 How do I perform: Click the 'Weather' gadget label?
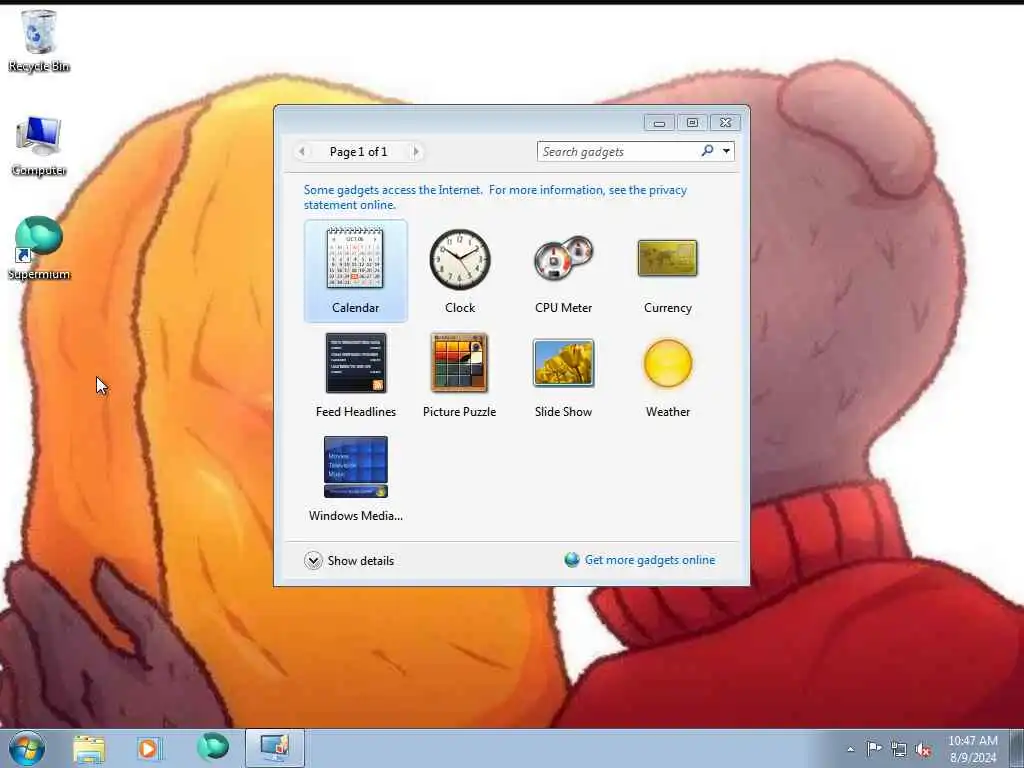(x=668, y=411)
